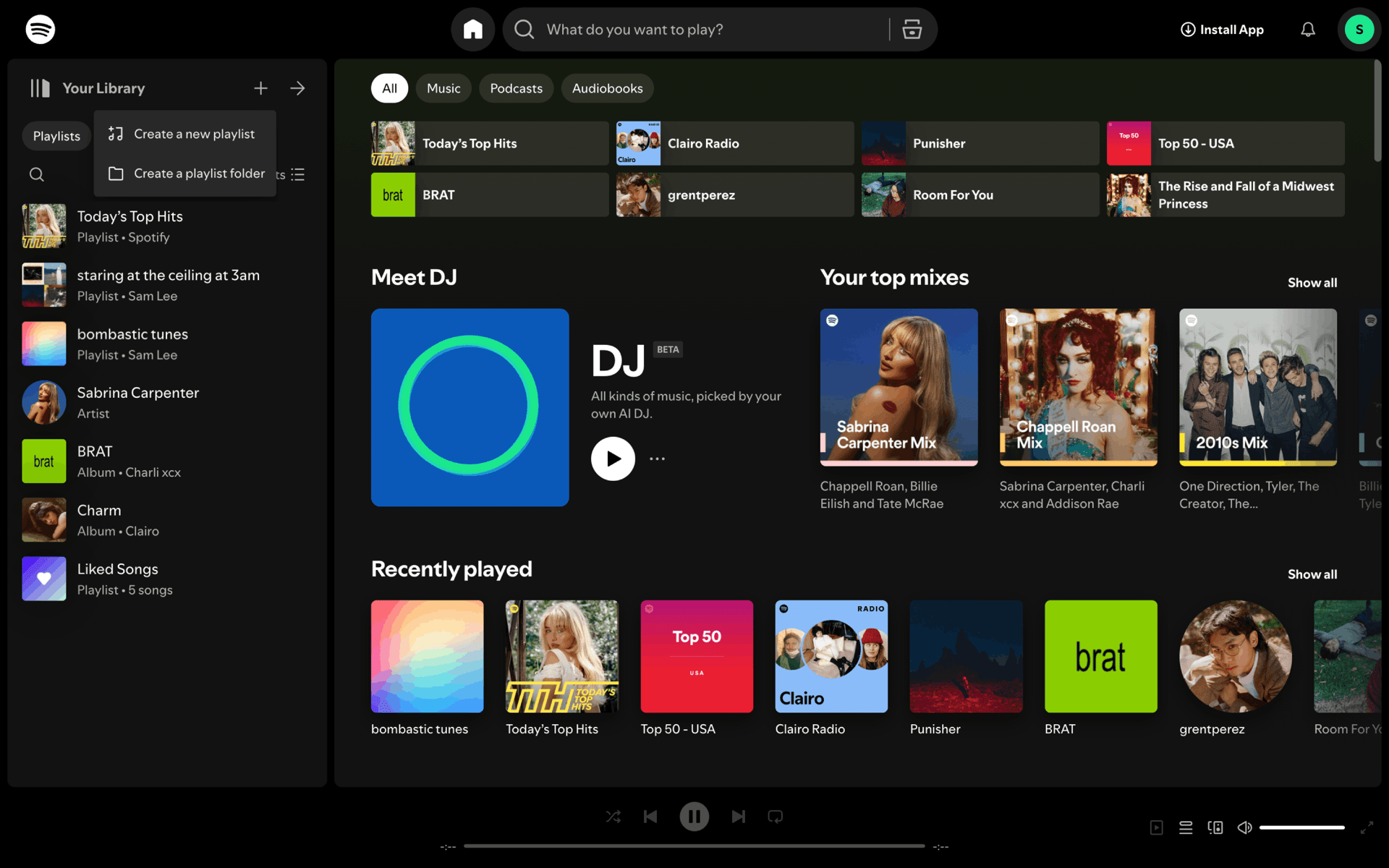Open grentperez artist in Recently played
The image size is (1389, 868).
pos(1236,668)
